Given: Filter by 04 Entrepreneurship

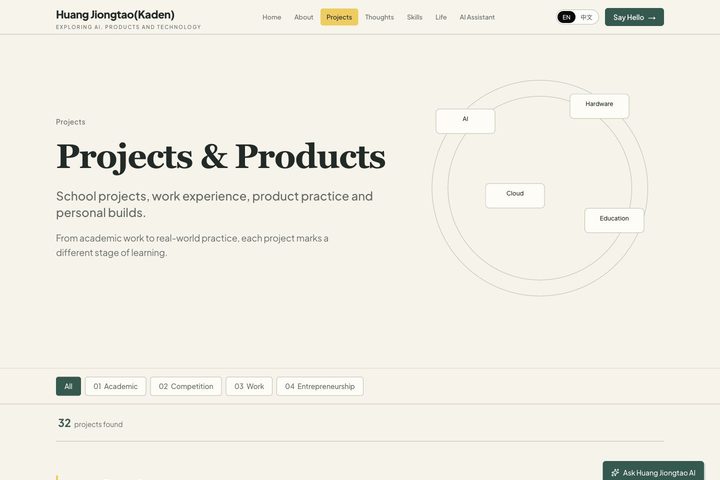Looking at the screenshot, I should 320,386.
